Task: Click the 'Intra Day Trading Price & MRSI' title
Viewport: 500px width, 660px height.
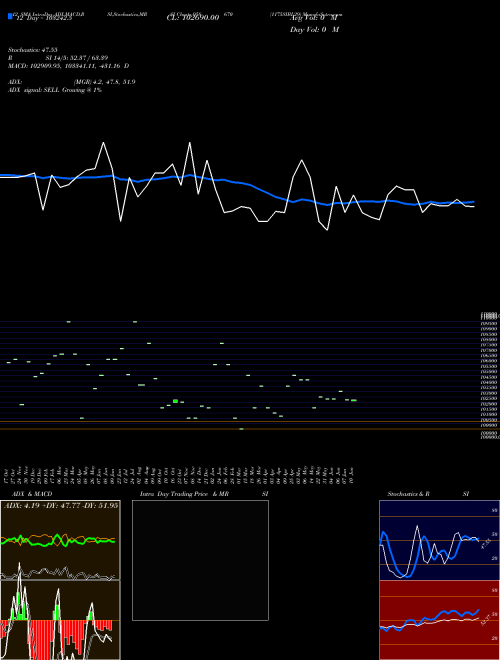Action: (x=204, y=494)
